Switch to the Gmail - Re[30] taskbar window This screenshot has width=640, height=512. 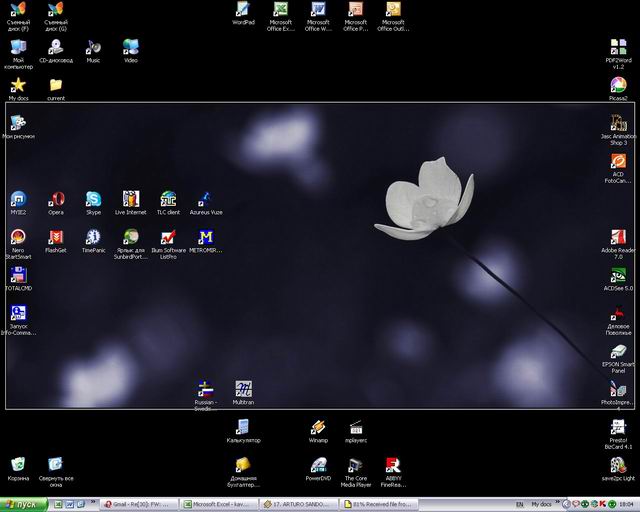coord(139,505)
